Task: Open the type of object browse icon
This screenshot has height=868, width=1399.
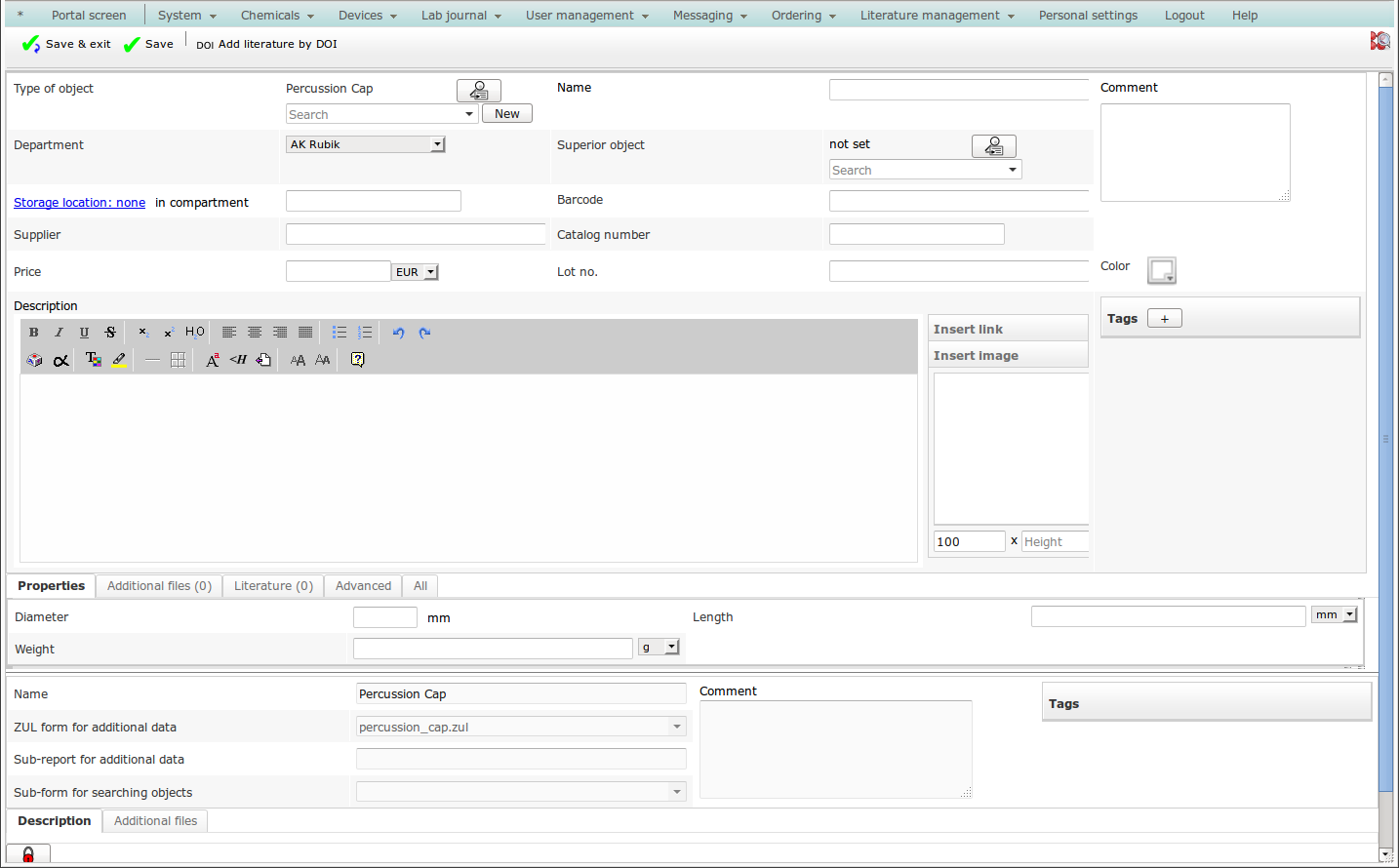Action: tap(478, 91)
